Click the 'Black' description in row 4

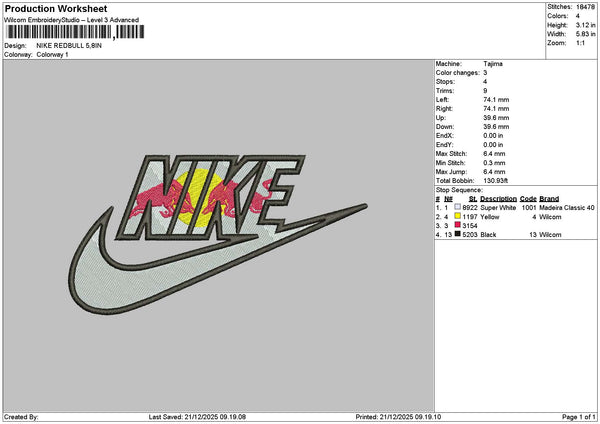(x=488, y=235)
